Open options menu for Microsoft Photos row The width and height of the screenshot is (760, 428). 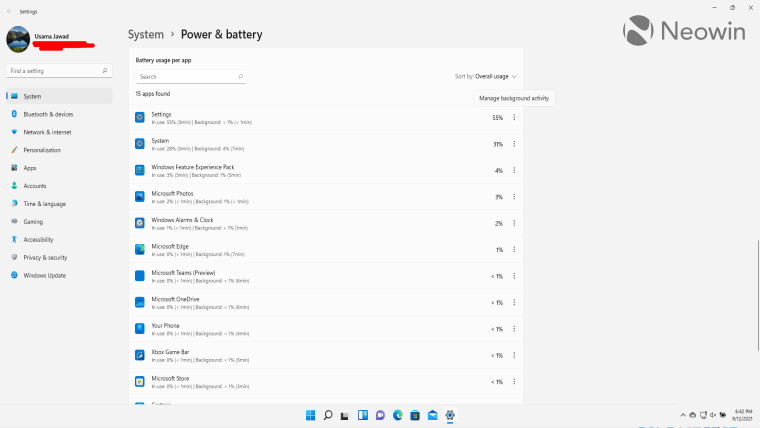[x=514, y=197]
